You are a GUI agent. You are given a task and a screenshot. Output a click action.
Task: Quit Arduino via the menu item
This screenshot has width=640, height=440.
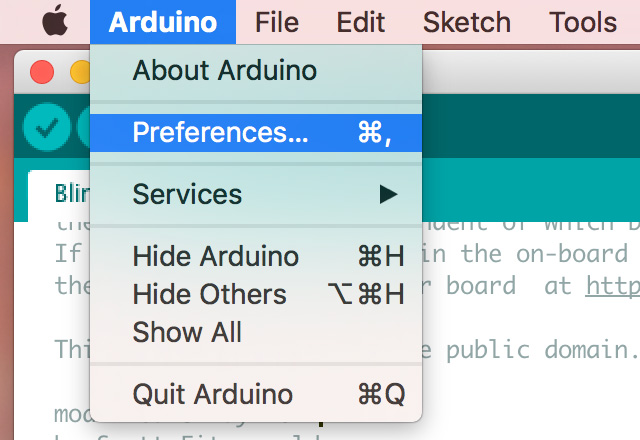click(x=213, y=393)
